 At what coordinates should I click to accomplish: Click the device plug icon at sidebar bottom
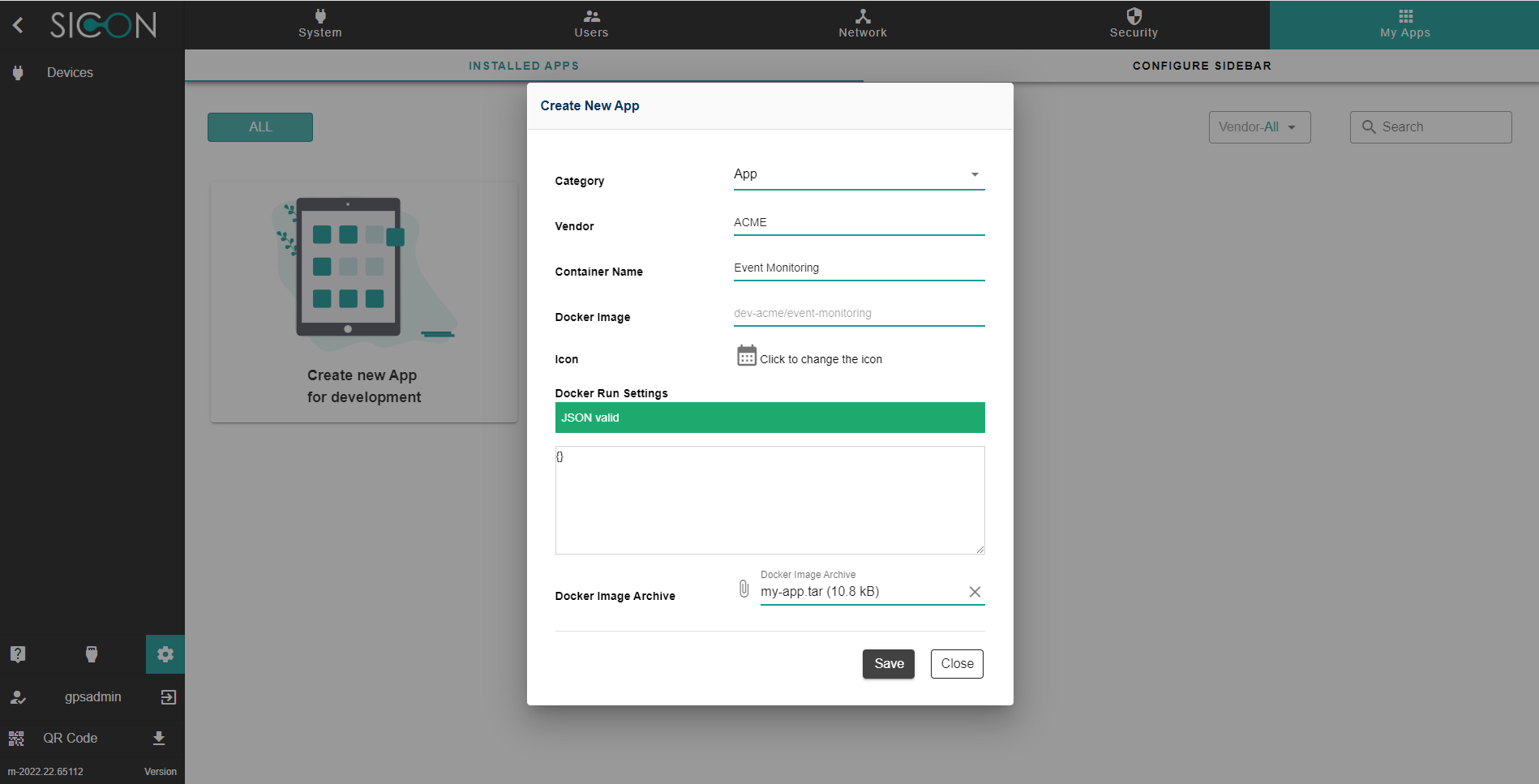pos(92,654)
